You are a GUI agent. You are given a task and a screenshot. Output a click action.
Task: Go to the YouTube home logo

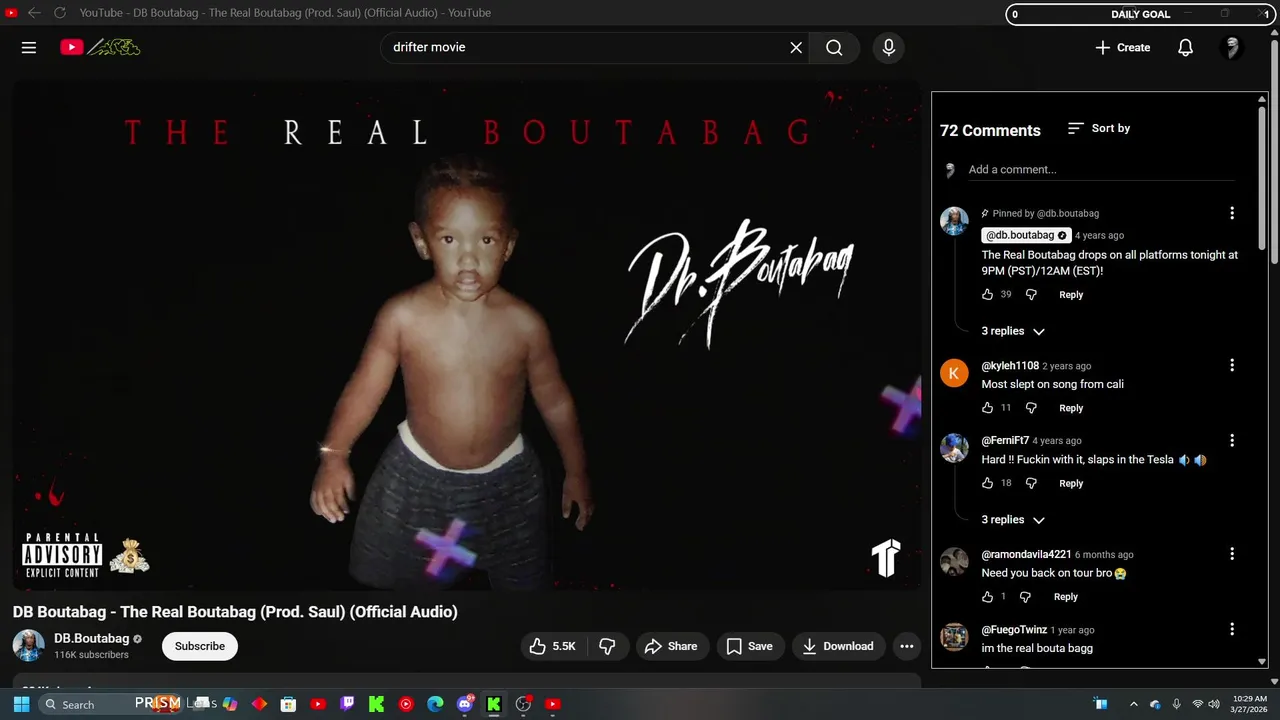click(x=100, y=47)
